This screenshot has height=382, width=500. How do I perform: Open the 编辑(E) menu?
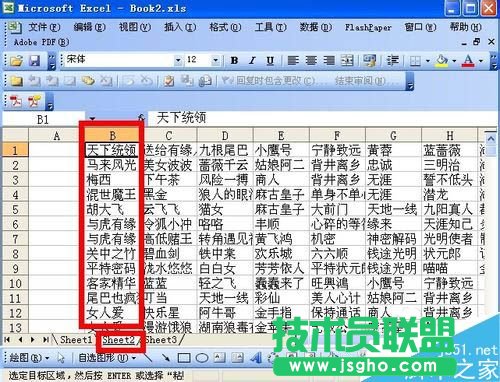pos(89,27)
